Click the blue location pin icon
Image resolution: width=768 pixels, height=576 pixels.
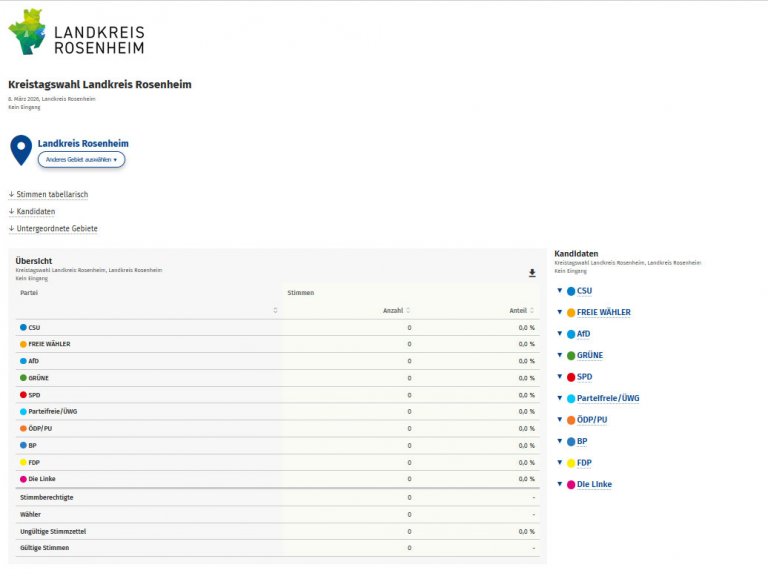pos(20,150)
